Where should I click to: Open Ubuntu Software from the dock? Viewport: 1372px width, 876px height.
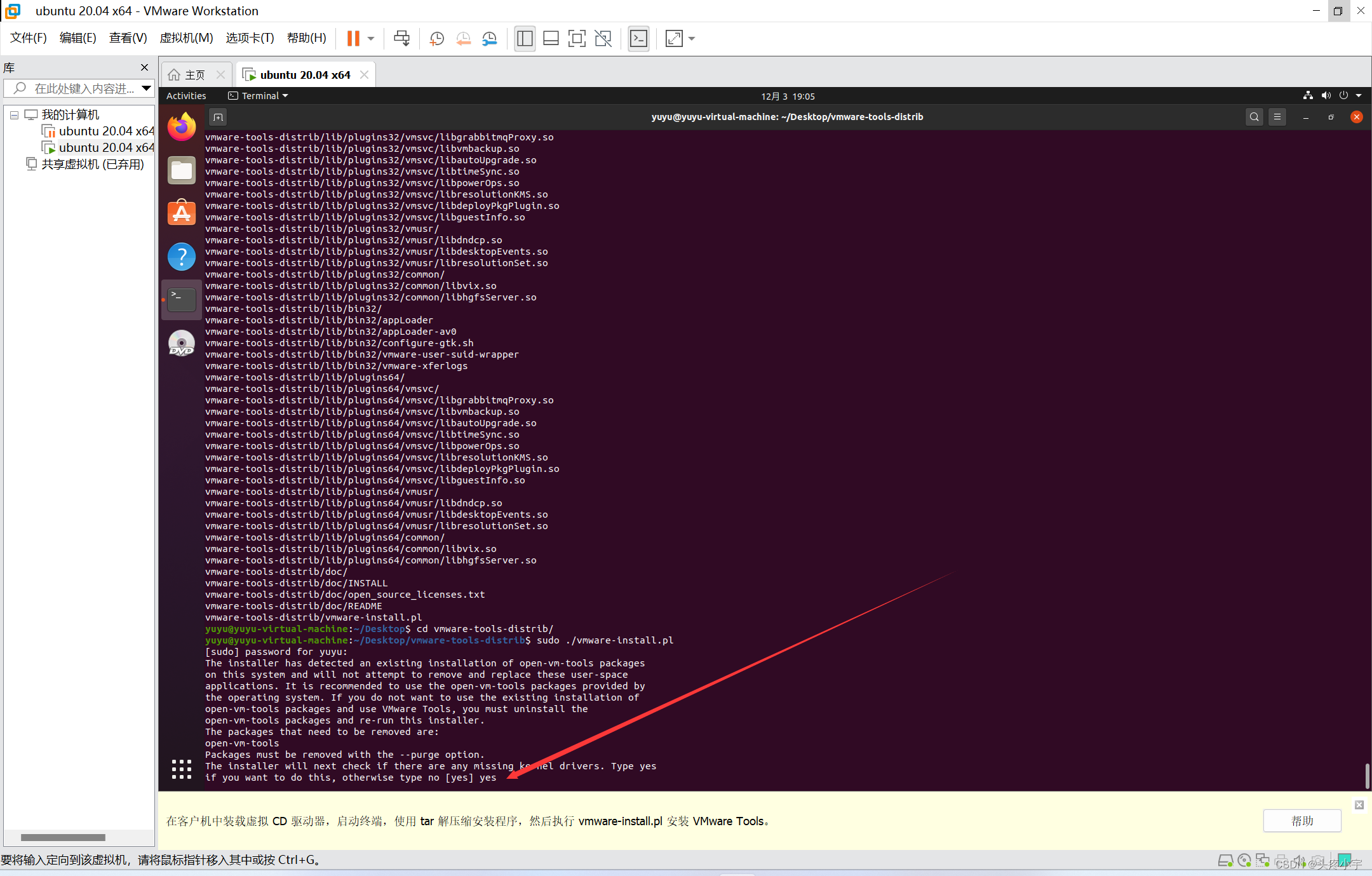[x=182, y=213]
